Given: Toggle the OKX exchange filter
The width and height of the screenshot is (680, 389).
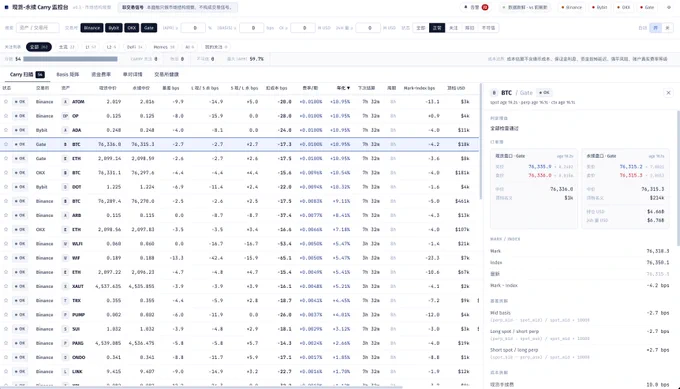Looking at the screenshot, I should click(x=132, y=28).
